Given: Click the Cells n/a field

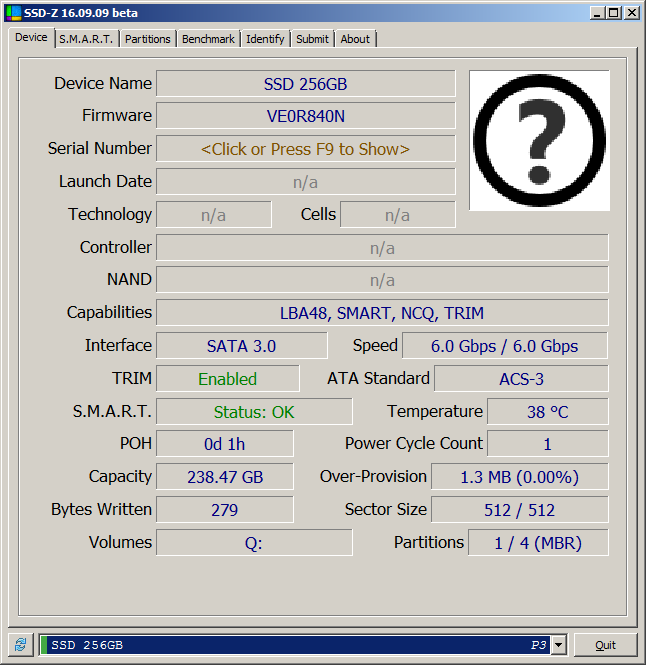Looking at the screenshot, I should (x=397, y=215).
